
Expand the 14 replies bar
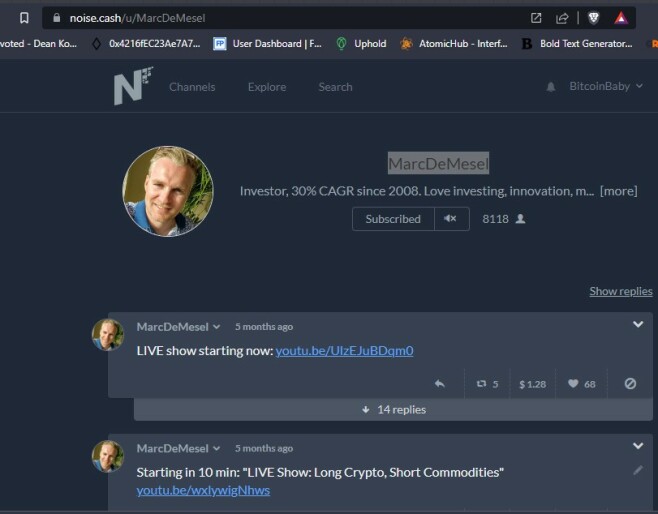pos(393,409)
